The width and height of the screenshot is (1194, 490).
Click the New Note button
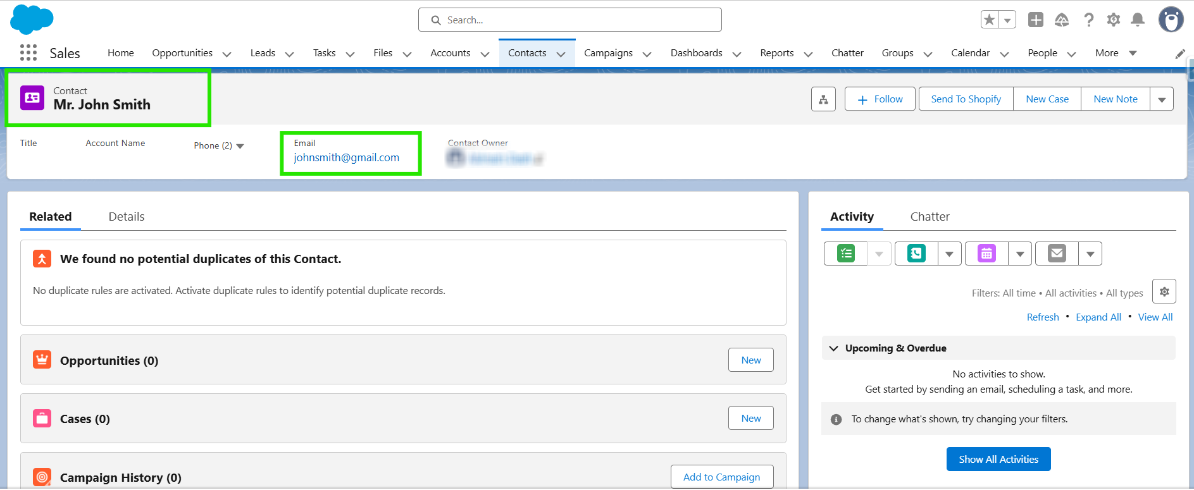click(1115, 99)
